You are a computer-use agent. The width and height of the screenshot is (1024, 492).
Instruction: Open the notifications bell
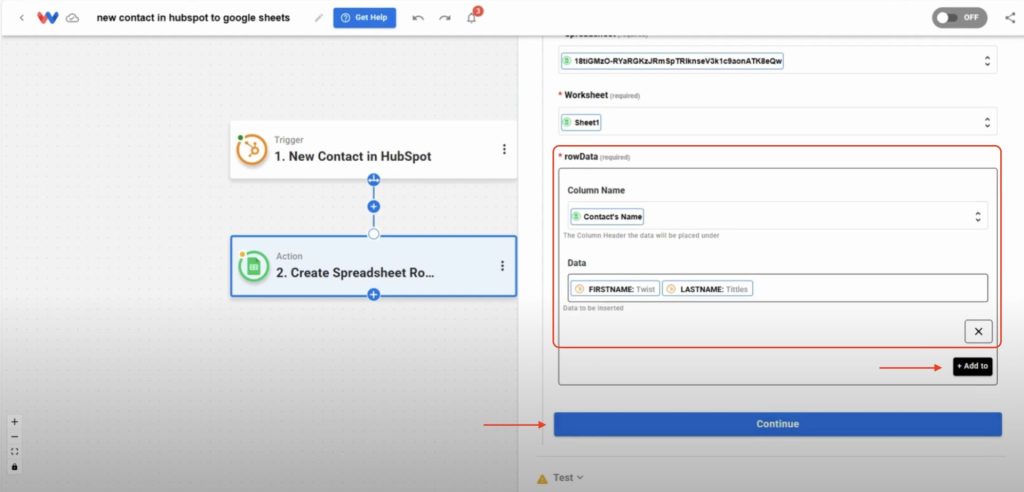click(472, 18)
